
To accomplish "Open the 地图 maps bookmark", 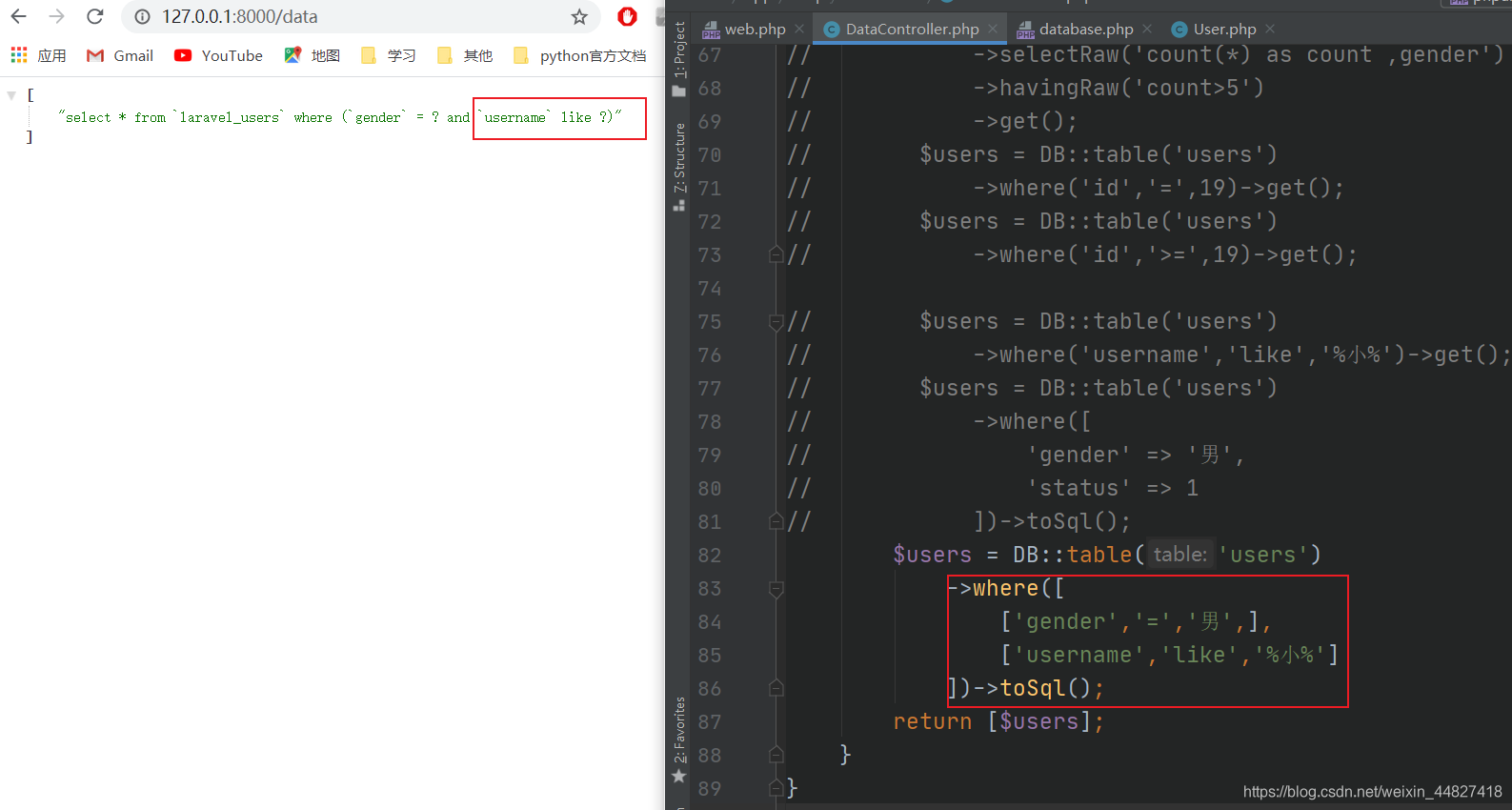I will click(x=312, y=55).
